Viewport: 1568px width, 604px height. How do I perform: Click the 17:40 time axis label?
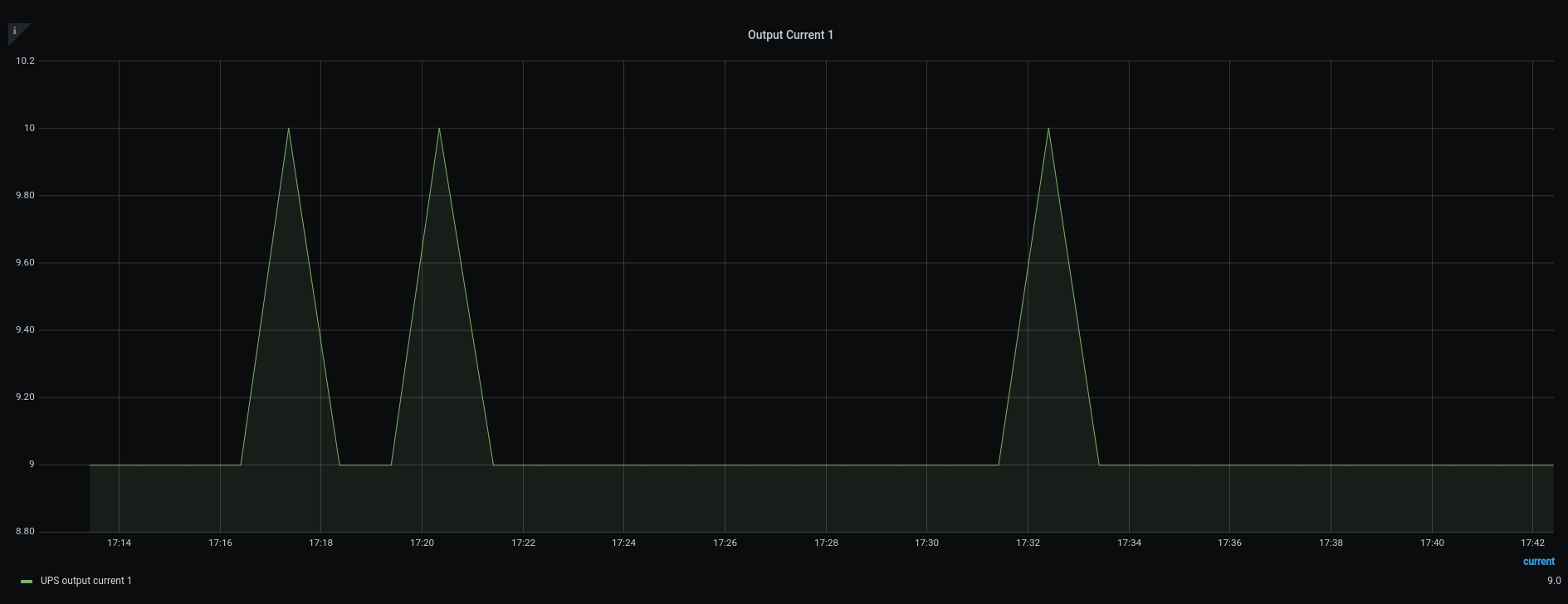click(x=1432, y=543)
